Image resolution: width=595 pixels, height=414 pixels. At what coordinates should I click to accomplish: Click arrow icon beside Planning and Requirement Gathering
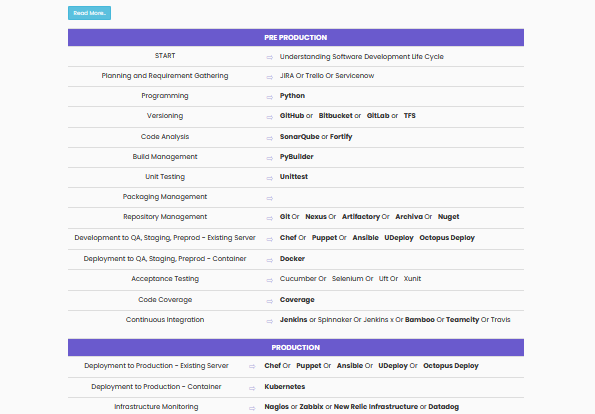[269, 77]
